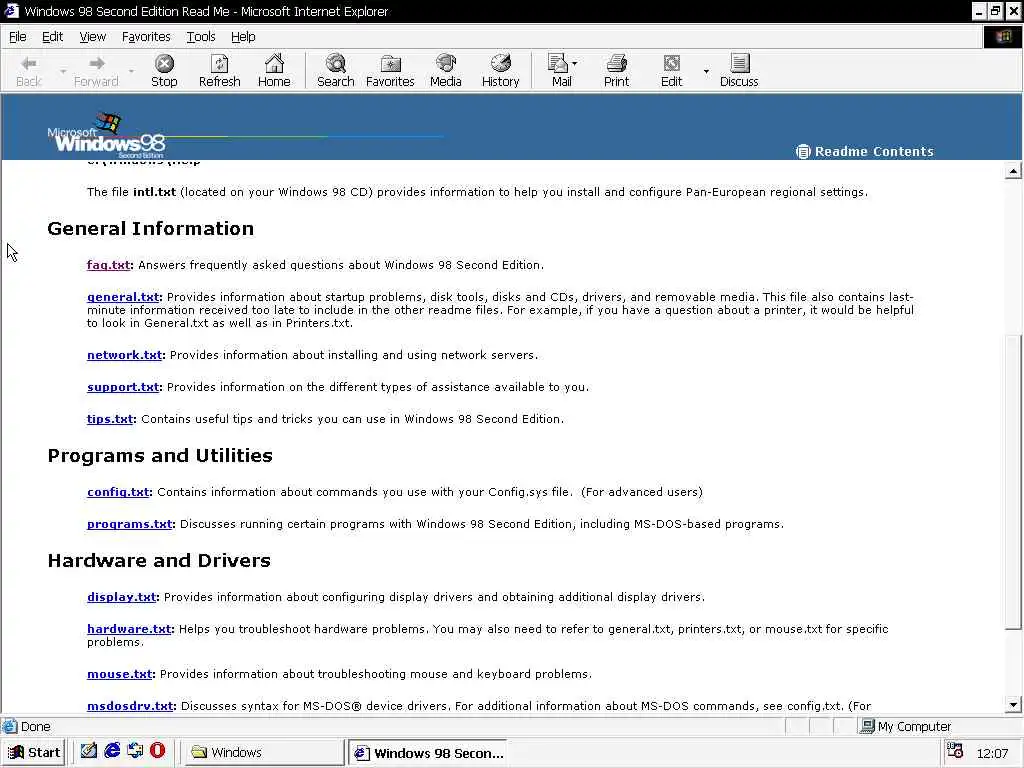Expand the Edit button dropdown arrow
Screen dimensions: 1024x768
pos(706,71)
